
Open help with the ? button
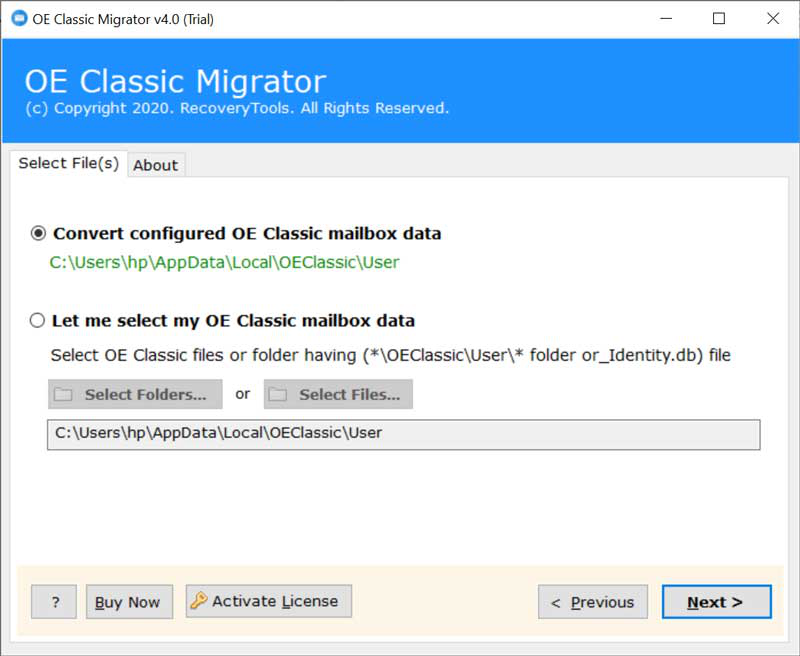[54, 602]
